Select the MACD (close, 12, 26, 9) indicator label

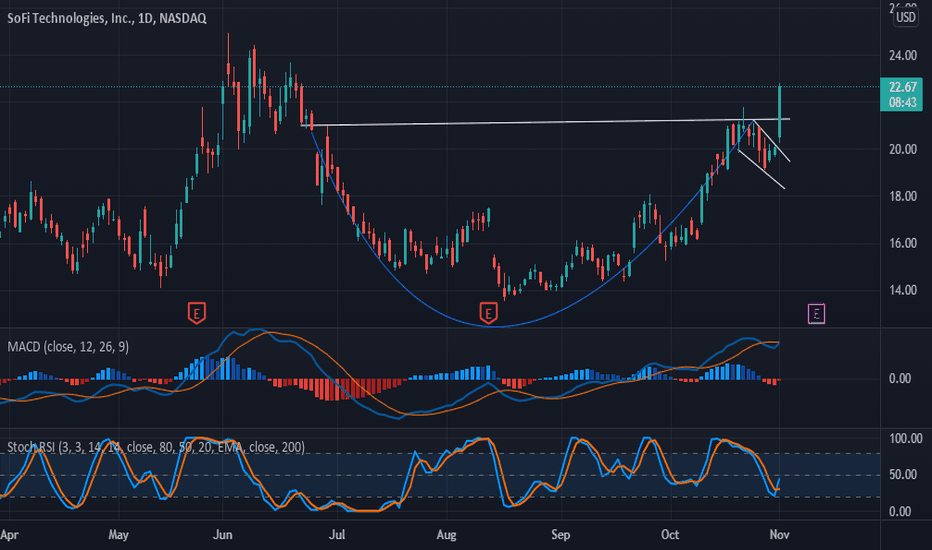[x=68, y=347]
